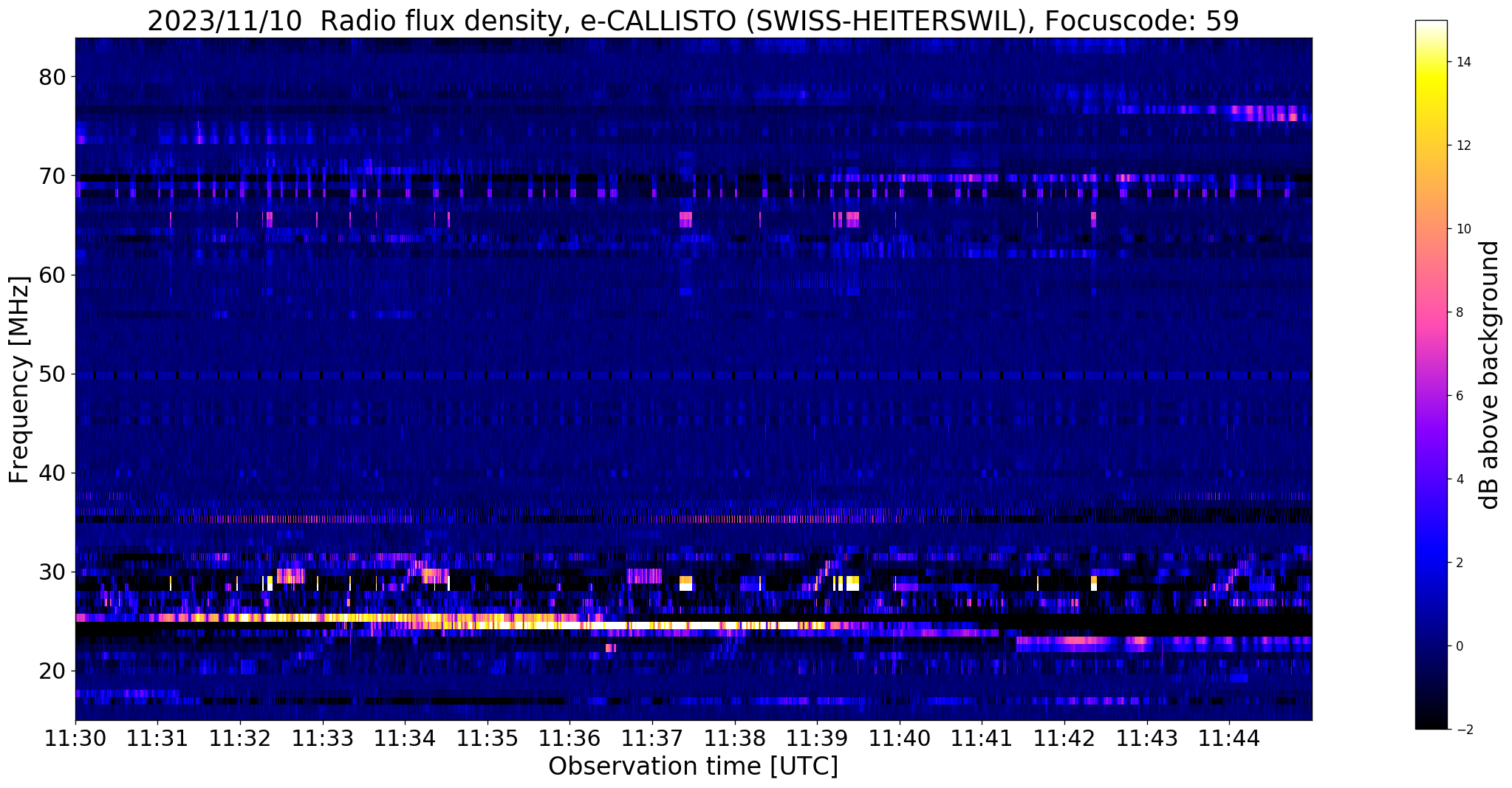Click the 11:37 time tick label
1512x788 pixels.
(x=652, y=739)
